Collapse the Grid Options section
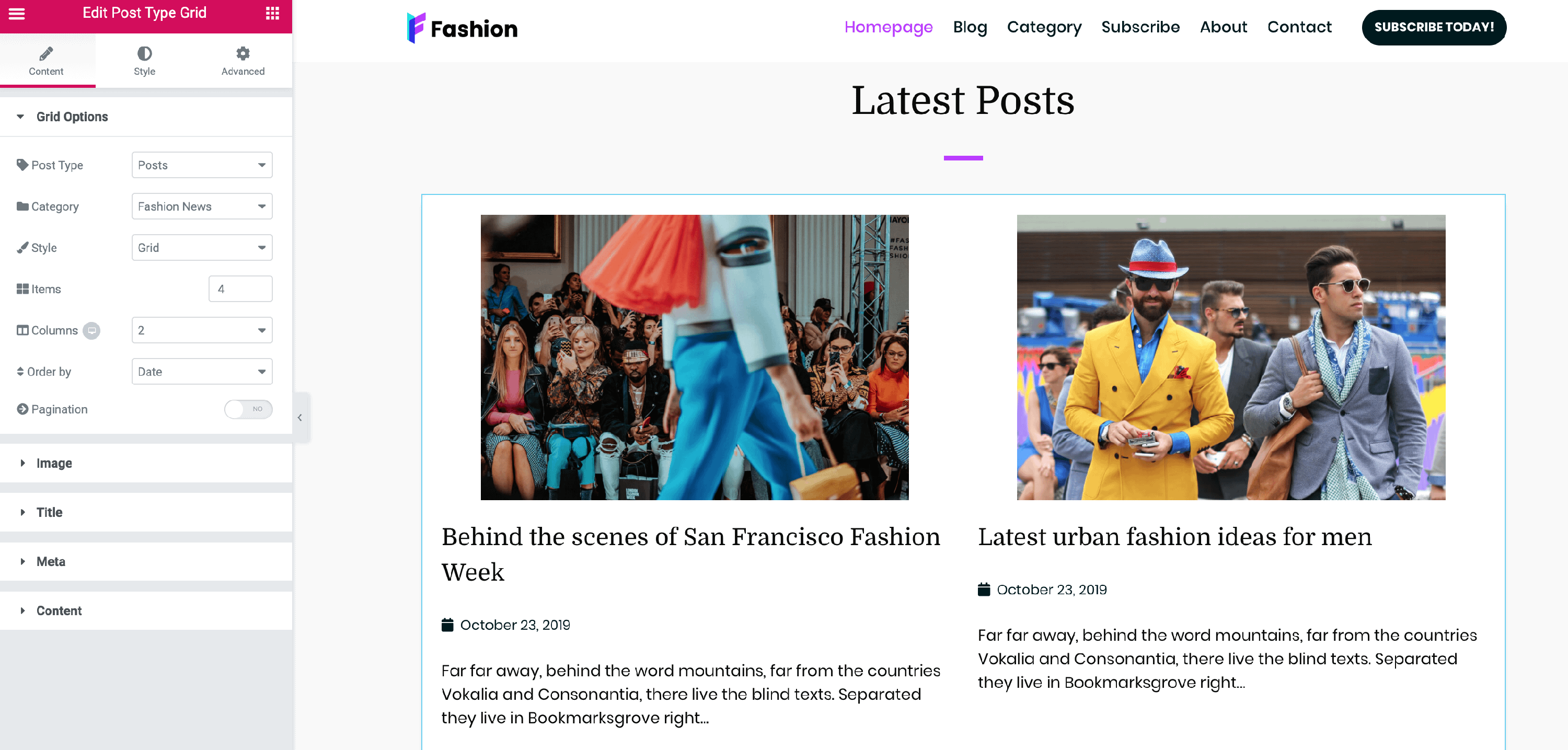Image resolution: width=1568 pixels, height=750 pixels. coord(72,117)
